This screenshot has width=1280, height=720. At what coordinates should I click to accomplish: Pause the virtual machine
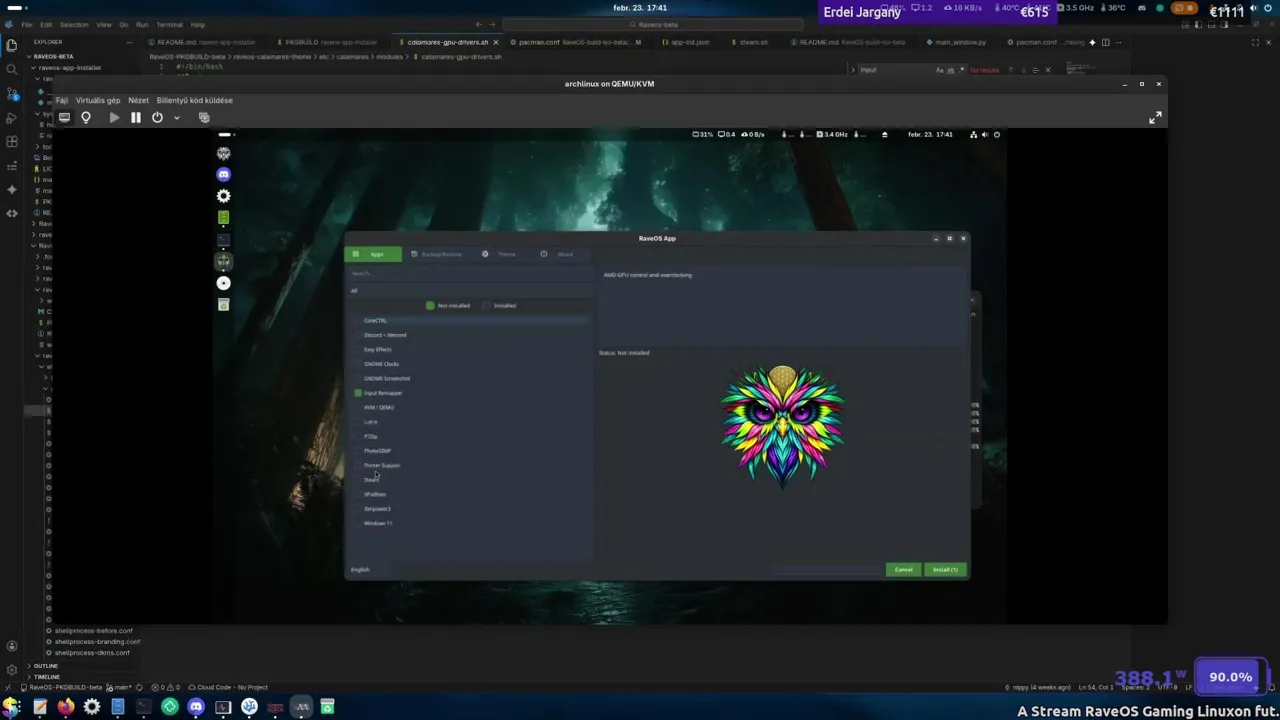tap(136, 117)
